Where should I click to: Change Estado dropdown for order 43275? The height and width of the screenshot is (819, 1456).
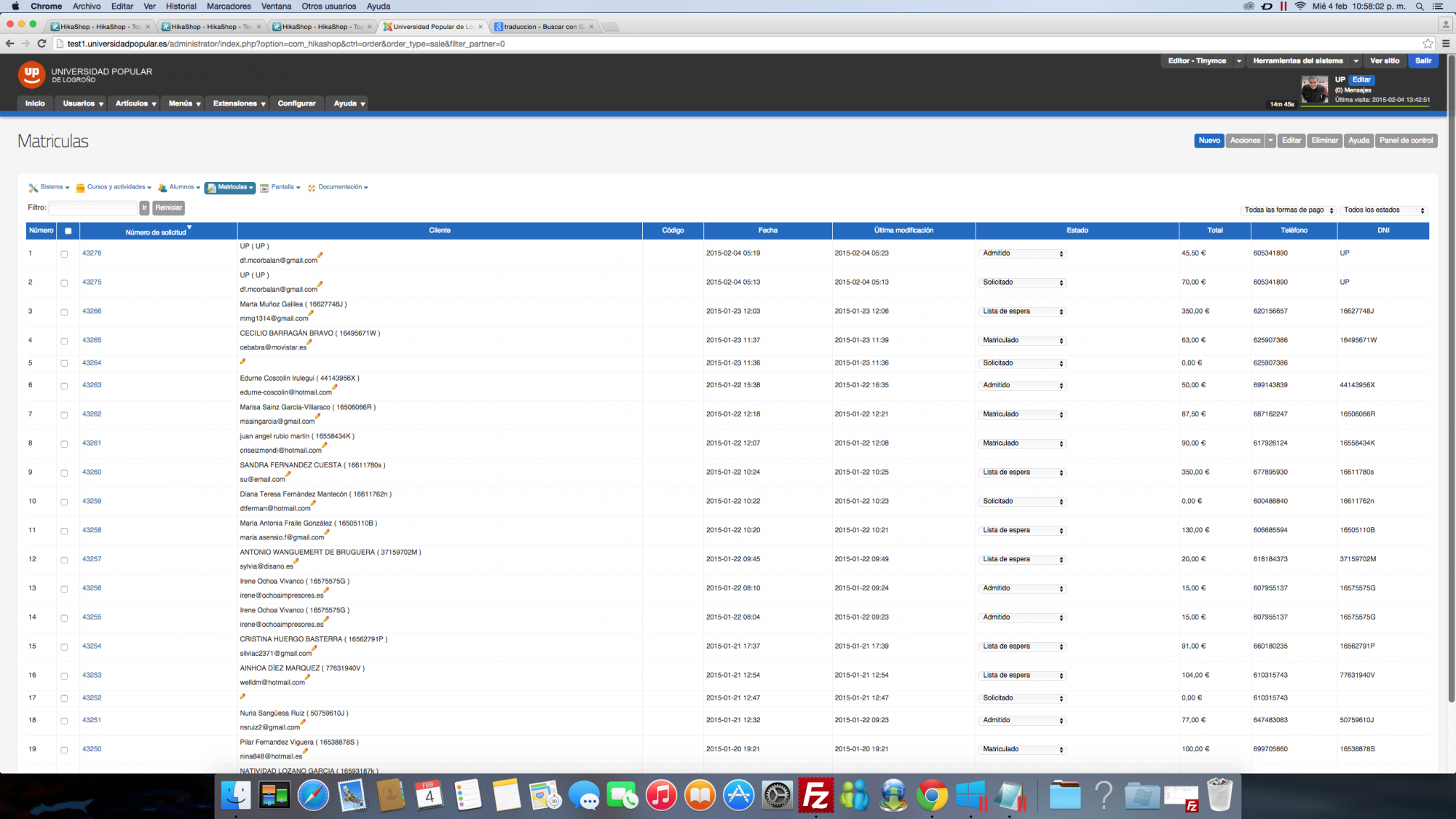[1022, 282]
